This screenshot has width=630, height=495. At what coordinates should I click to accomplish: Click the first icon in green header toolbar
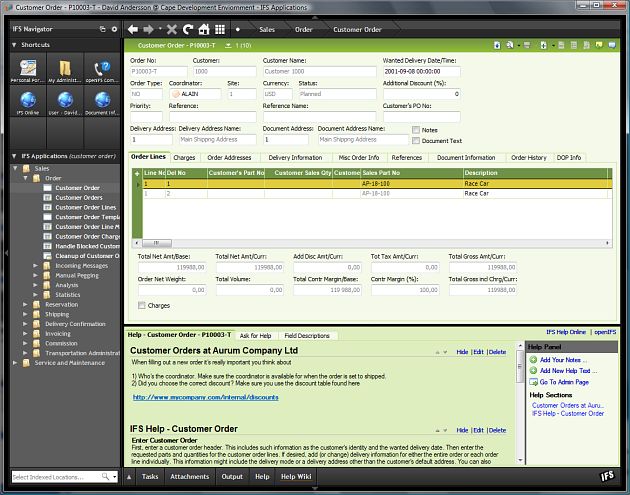497,45
